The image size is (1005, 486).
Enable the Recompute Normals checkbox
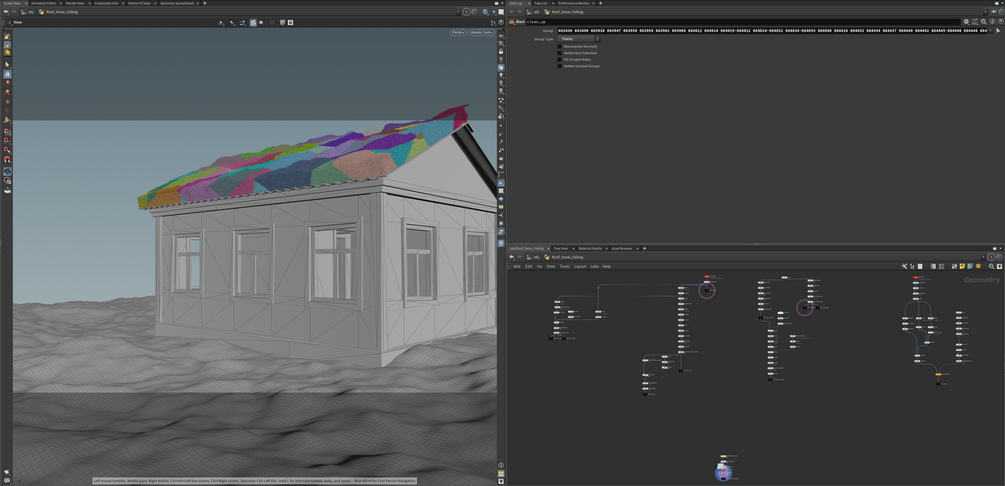(x=560, y=46)
